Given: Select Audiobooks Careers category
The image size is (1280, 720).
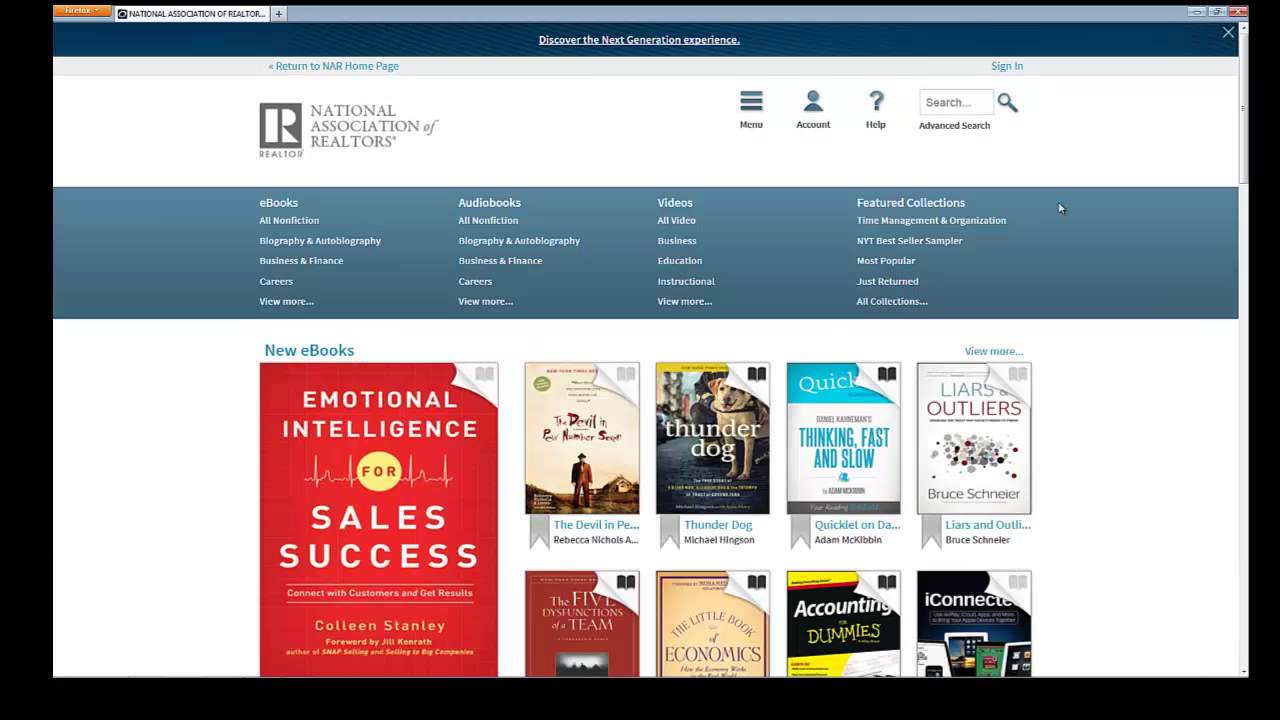Looking at the screenshot, I should point(475,282).
